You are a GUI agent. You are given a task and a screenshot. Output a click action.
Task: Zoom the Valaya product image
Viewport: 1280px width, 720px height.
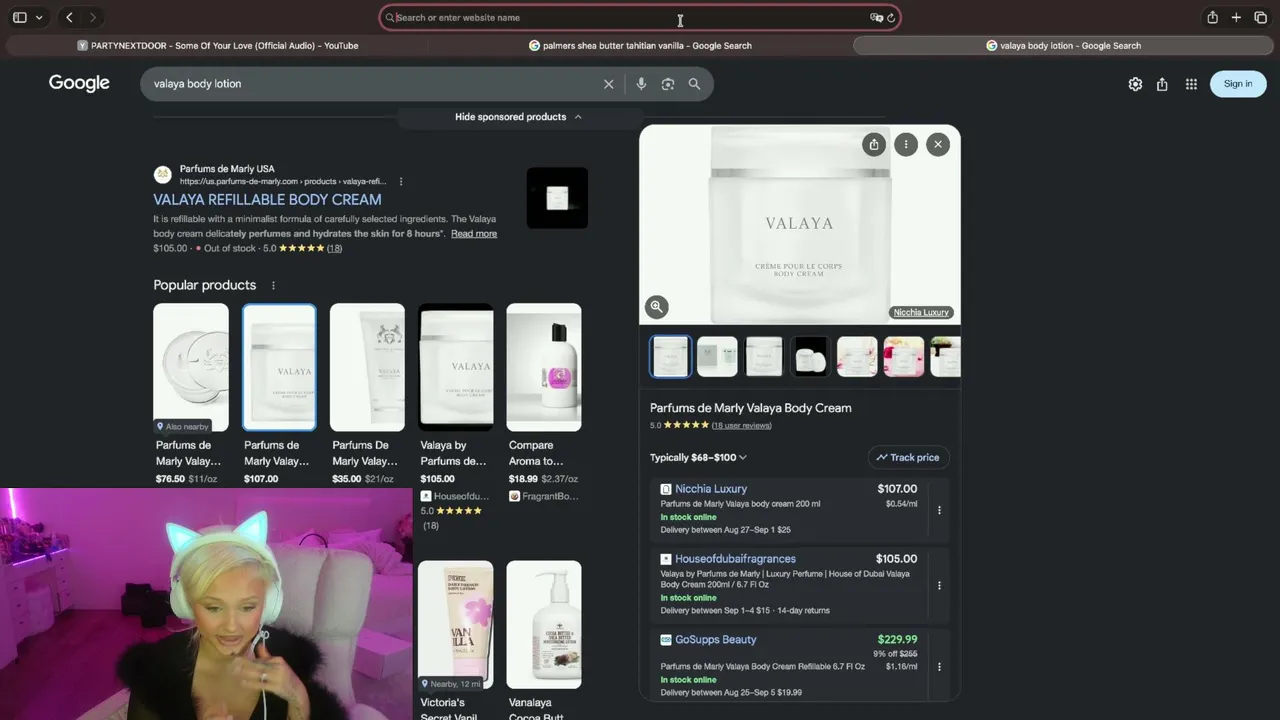point(656,307)
